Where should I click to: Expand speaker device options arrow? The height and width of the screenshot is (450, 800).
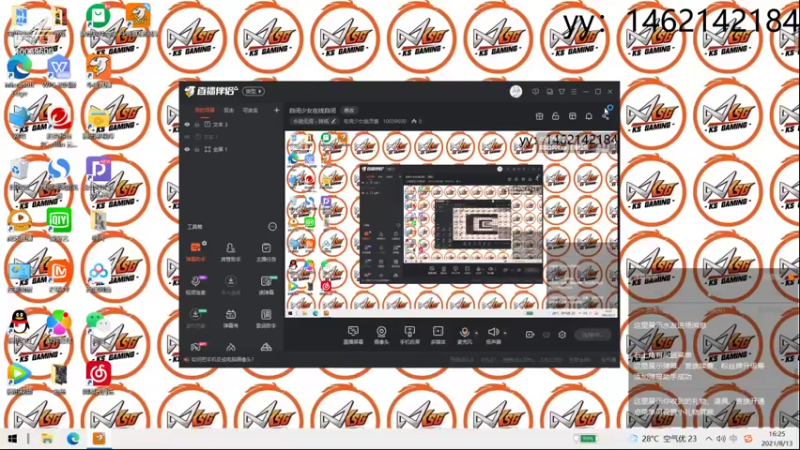tap(505, 333)
